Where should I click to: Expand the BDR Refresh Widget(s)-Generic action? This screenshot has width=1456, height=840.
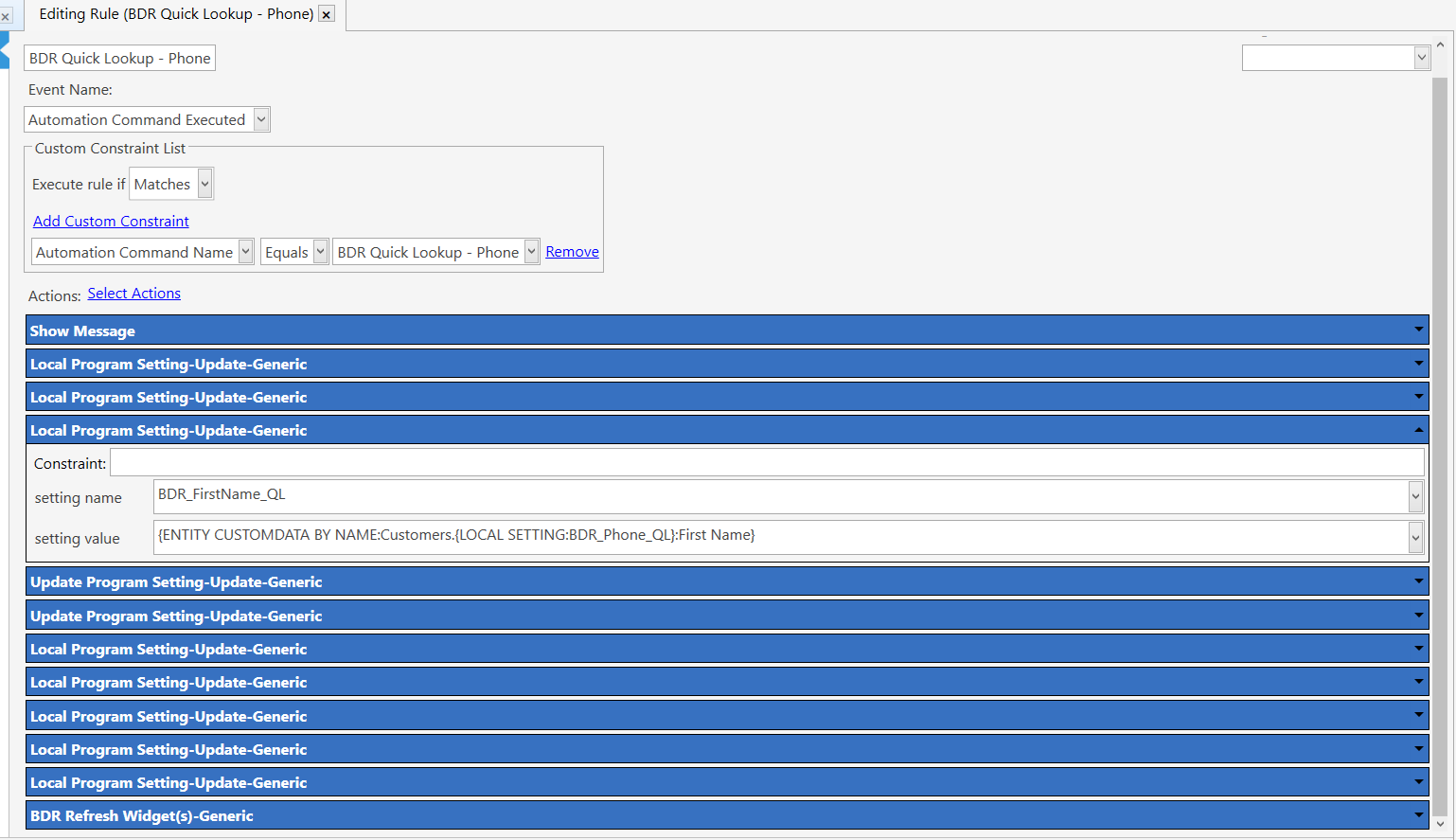[1417, 815]
